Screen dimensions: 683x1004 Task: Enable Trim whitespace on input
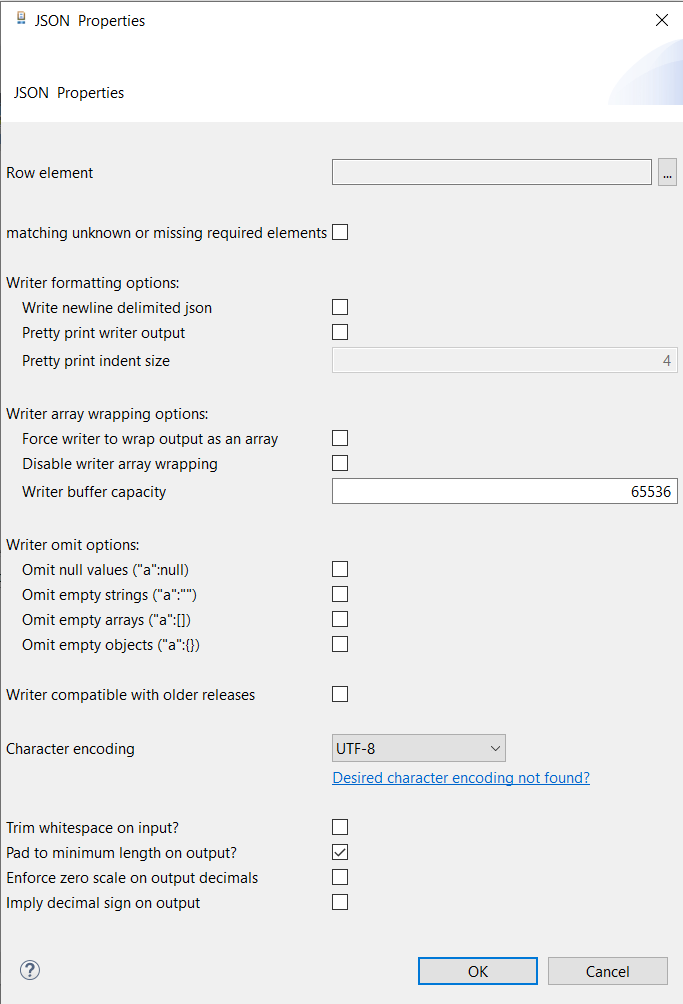(x=340, y=827)
